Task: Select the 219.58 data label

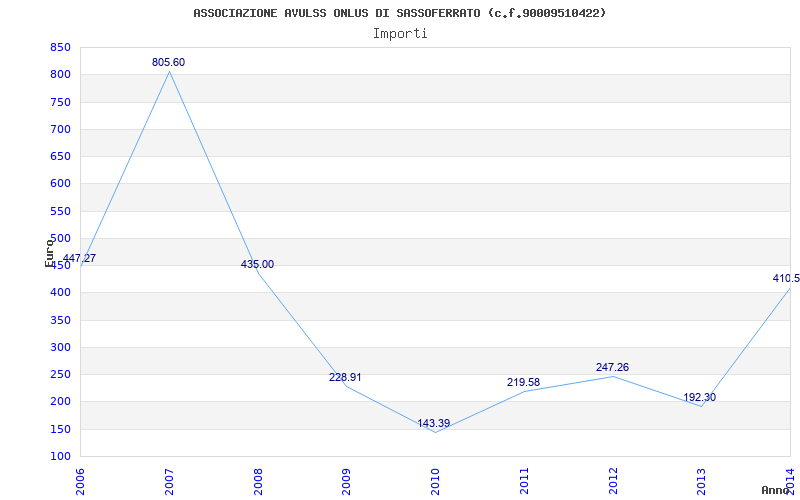Action: pos(523,382)
